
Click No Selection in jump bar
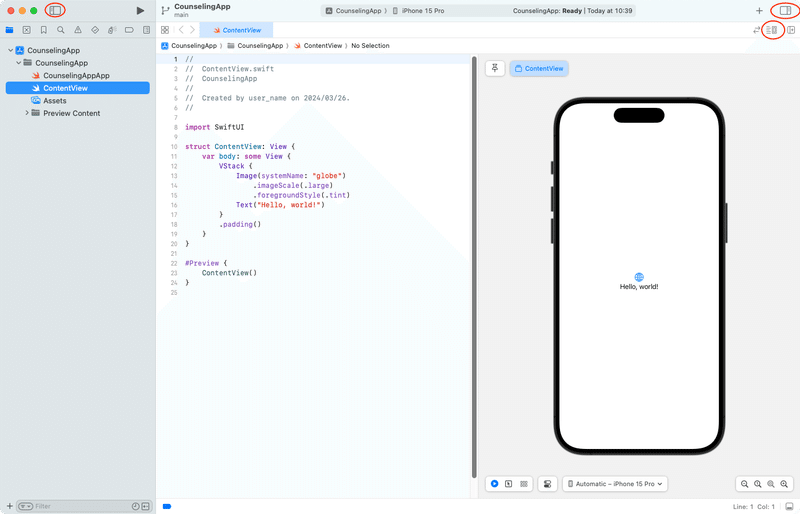click(x=370, y=45)
